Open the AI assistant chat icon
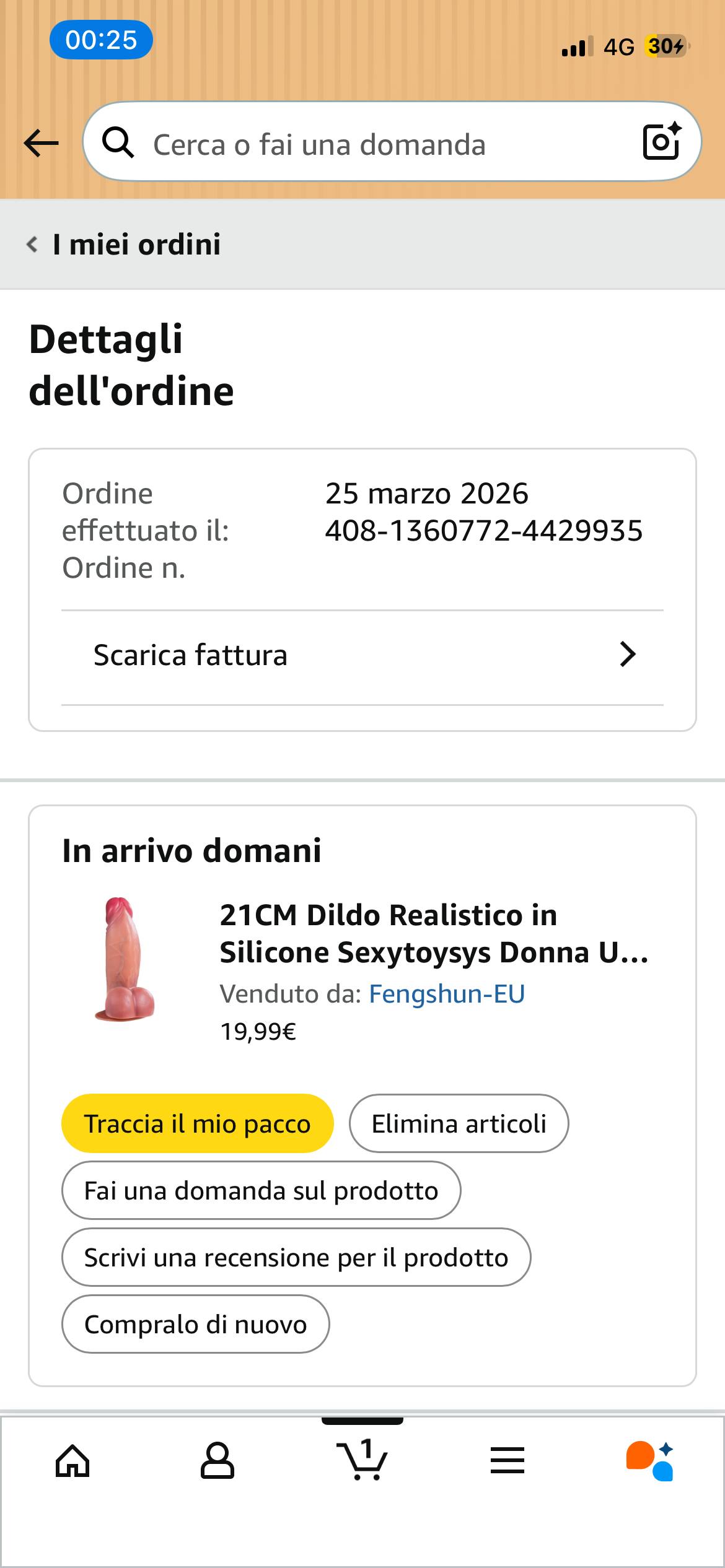The height and width of the screenshot is (1568, 725). tap(650, 1461)
